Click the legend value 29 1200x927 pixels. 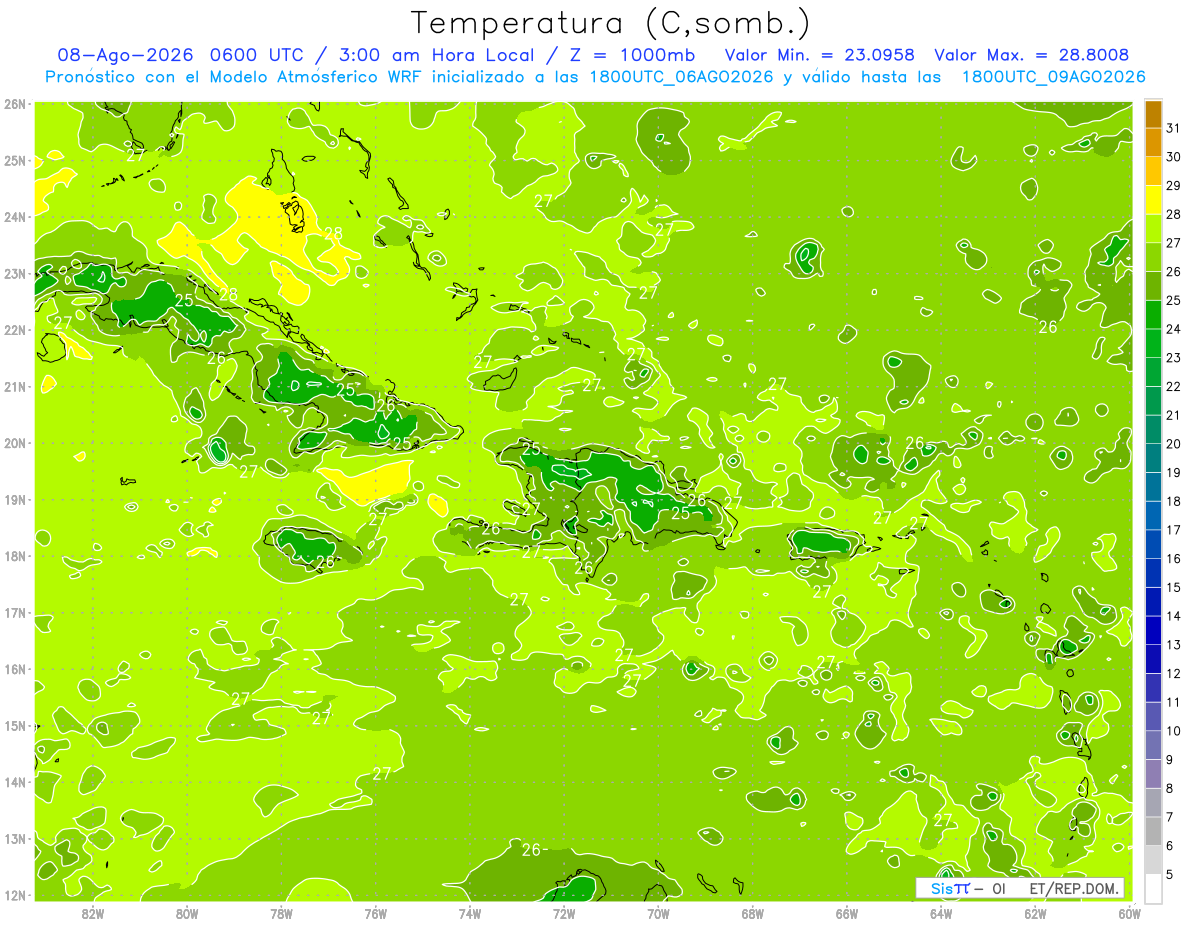click(x=1173, y=186)
